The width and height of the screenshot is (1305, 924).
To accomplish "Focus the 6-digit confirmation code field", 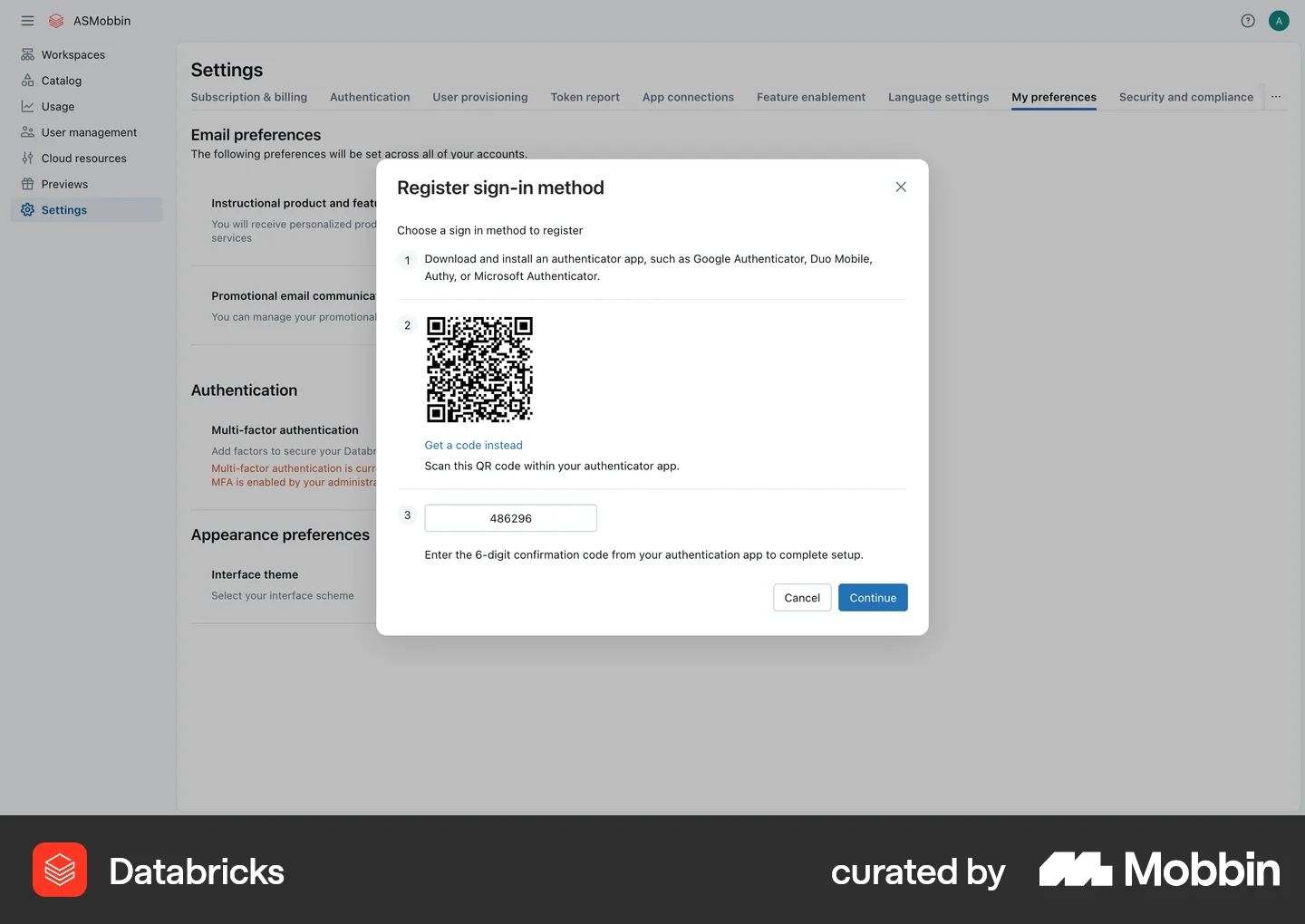I will coord(511,518).
